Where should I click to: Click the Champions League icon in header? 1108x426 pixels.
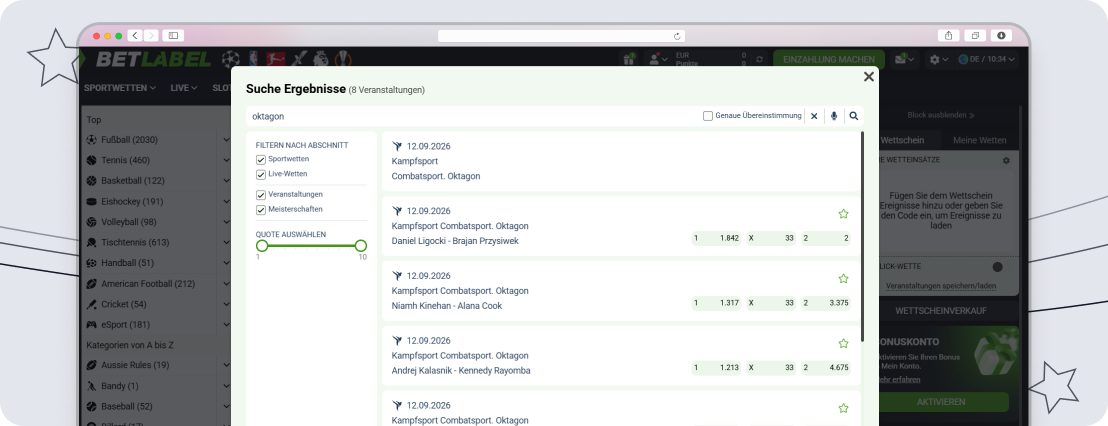pyautogui.click(x=231, y=58)
